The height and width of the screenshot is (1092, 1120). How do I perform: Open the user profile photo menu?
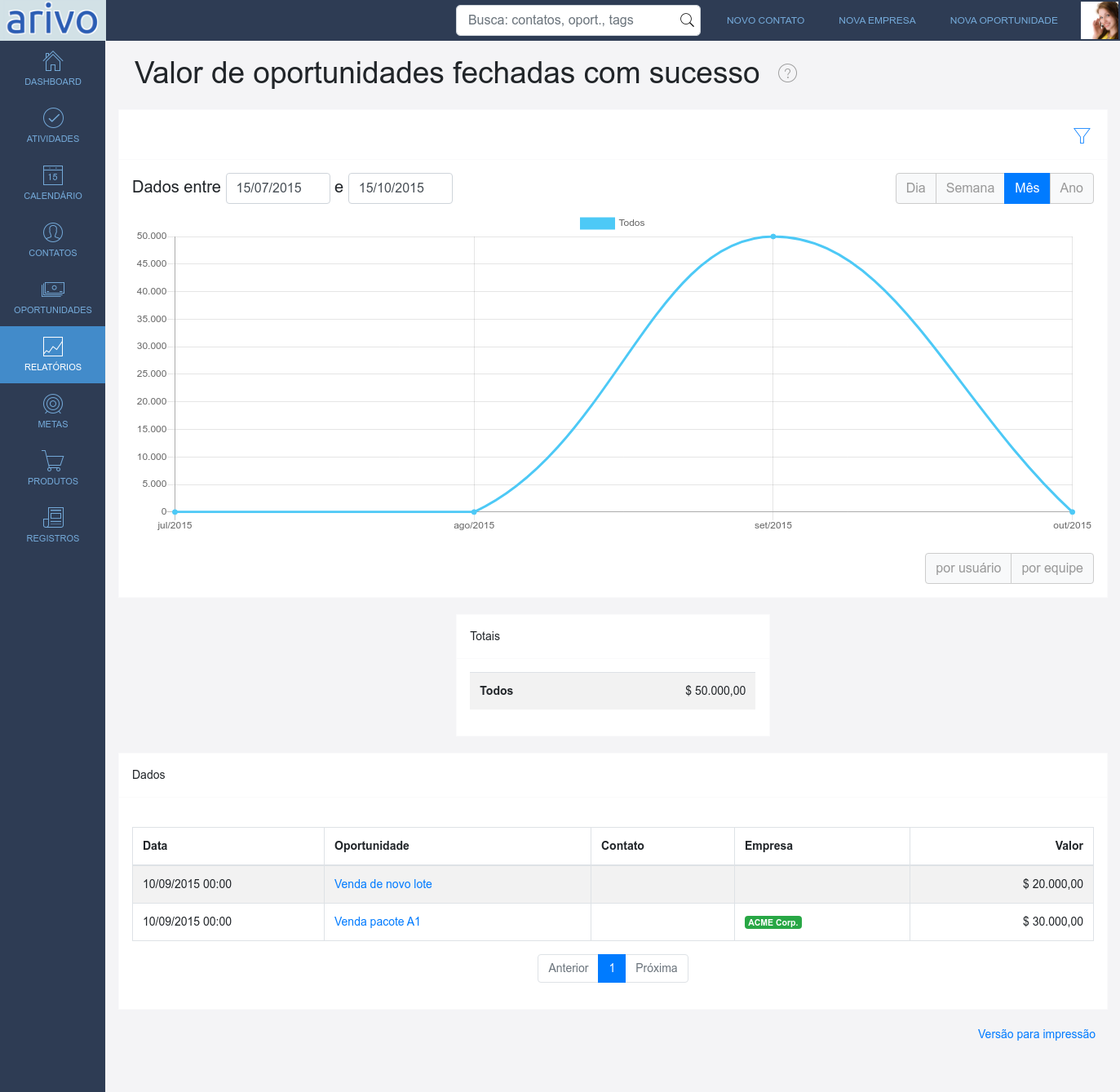(1100, 20)
